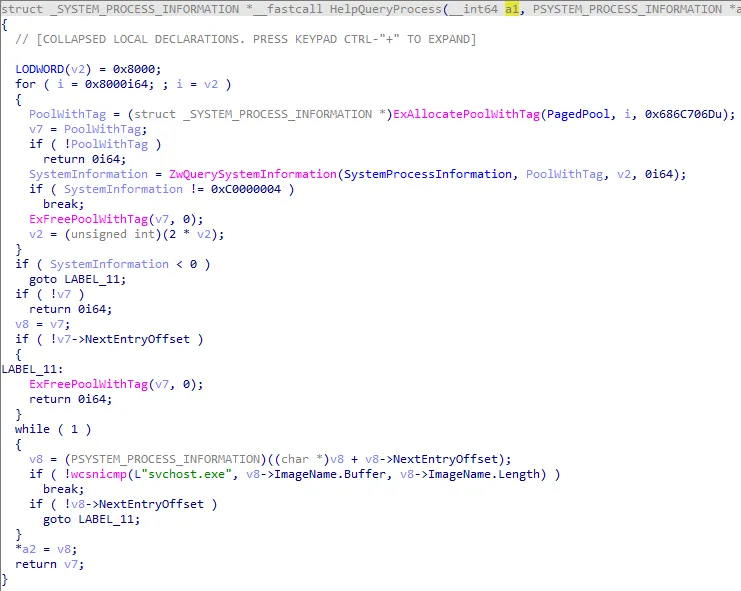The image size is (741, 591).
Task: Click the while ( 1 ) loop header
Action: pyautogui.click(x=53, y=429)
